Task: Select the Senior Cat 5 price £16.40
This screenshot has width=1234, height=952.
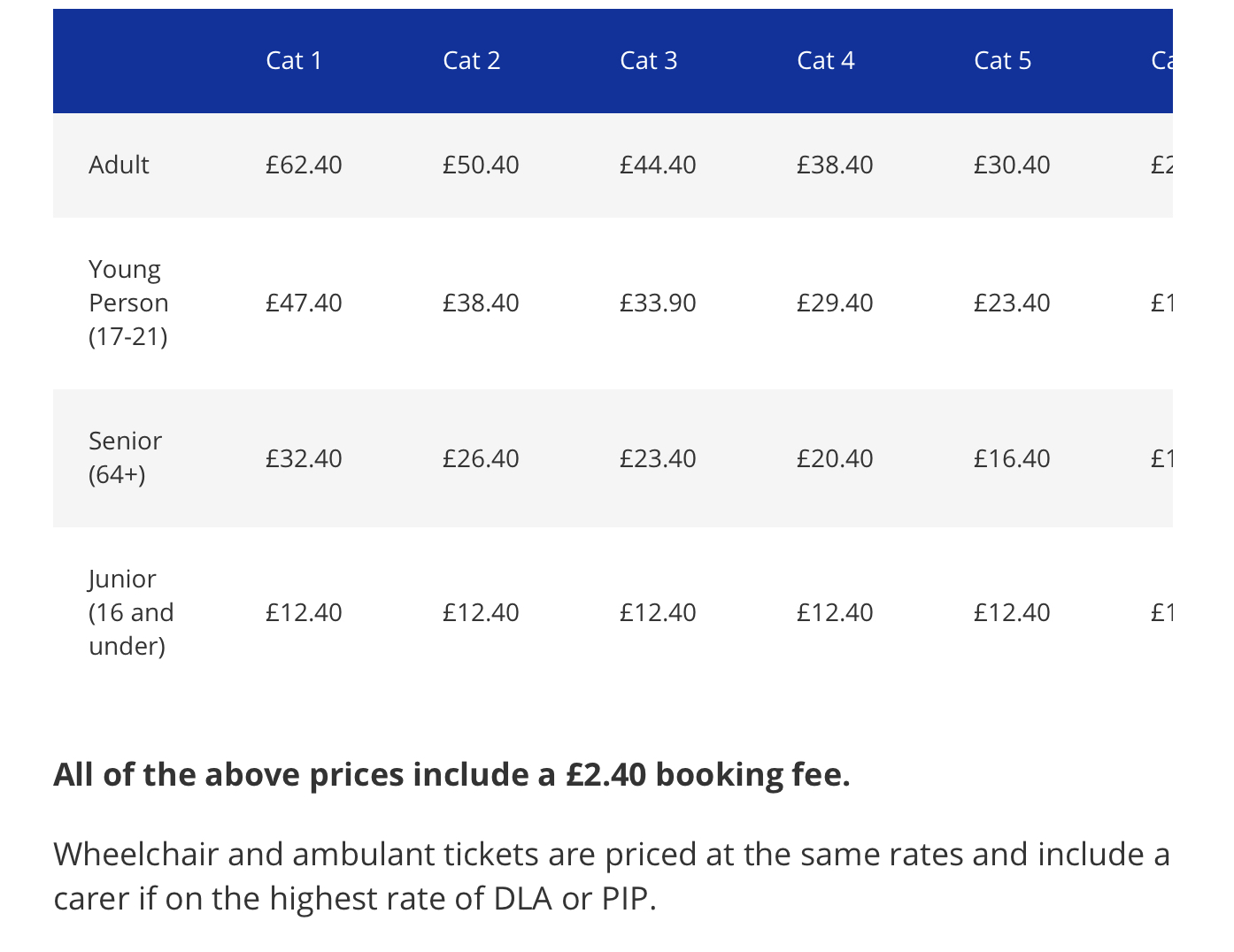Action: 1012,458
